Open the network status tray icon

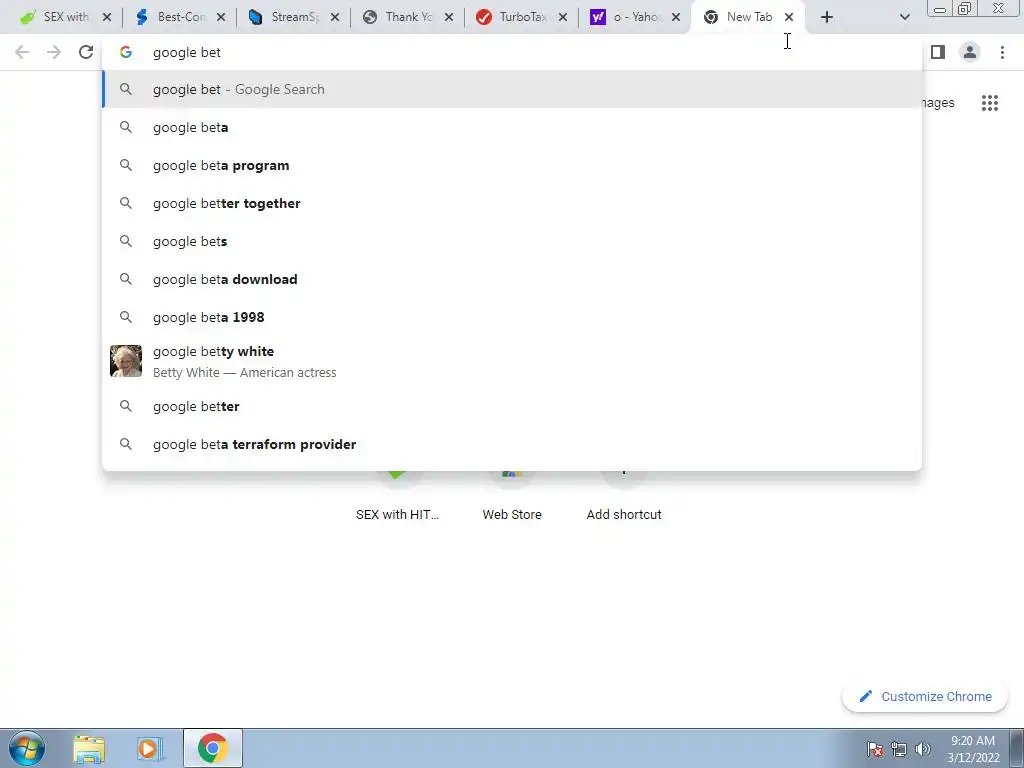tap(899, 749)
